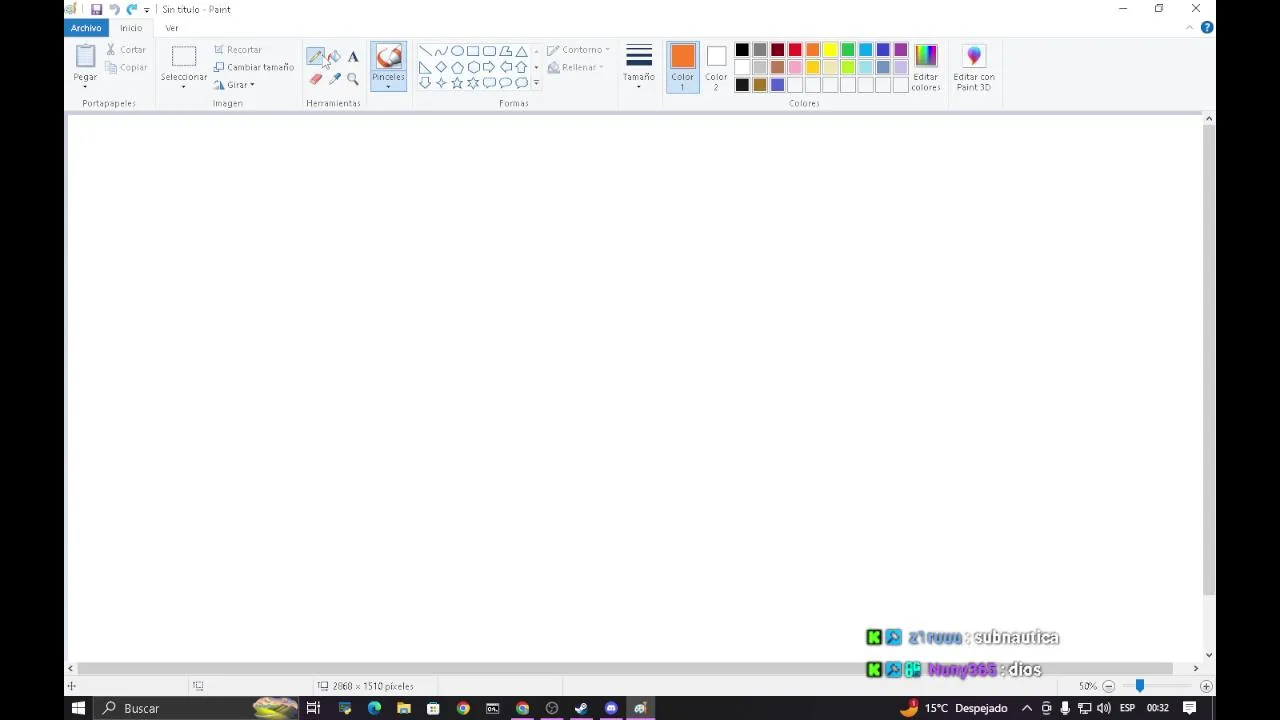Click the Redo arrow in title bar
Viewport: 1280px width, 720px height.
click(x=131, y=9)
